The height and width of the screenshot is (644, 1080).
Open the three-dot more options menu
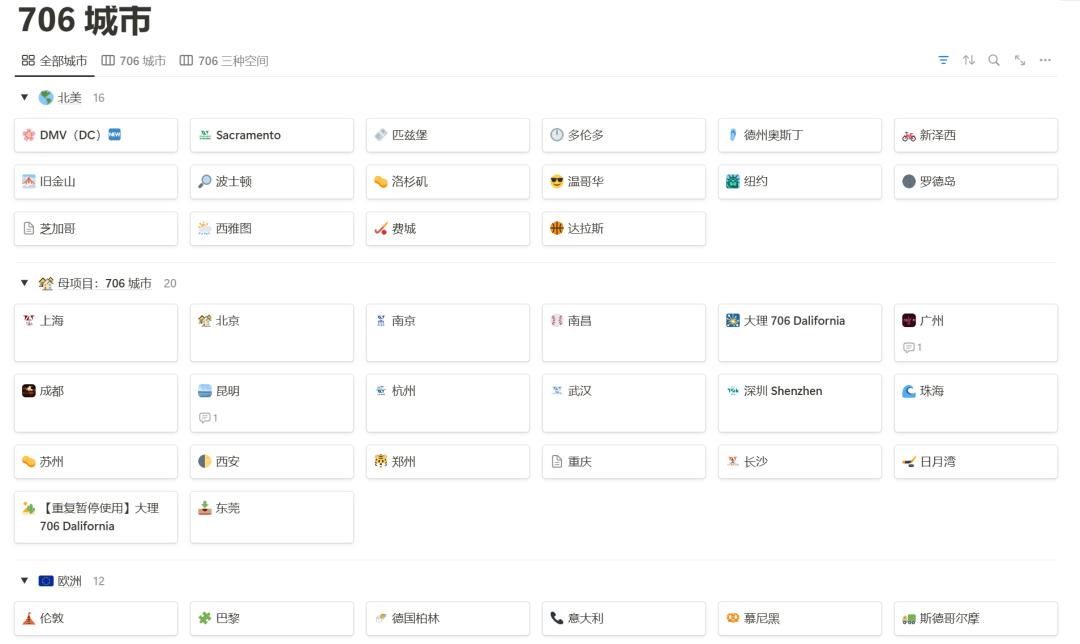coord(1045,60)
